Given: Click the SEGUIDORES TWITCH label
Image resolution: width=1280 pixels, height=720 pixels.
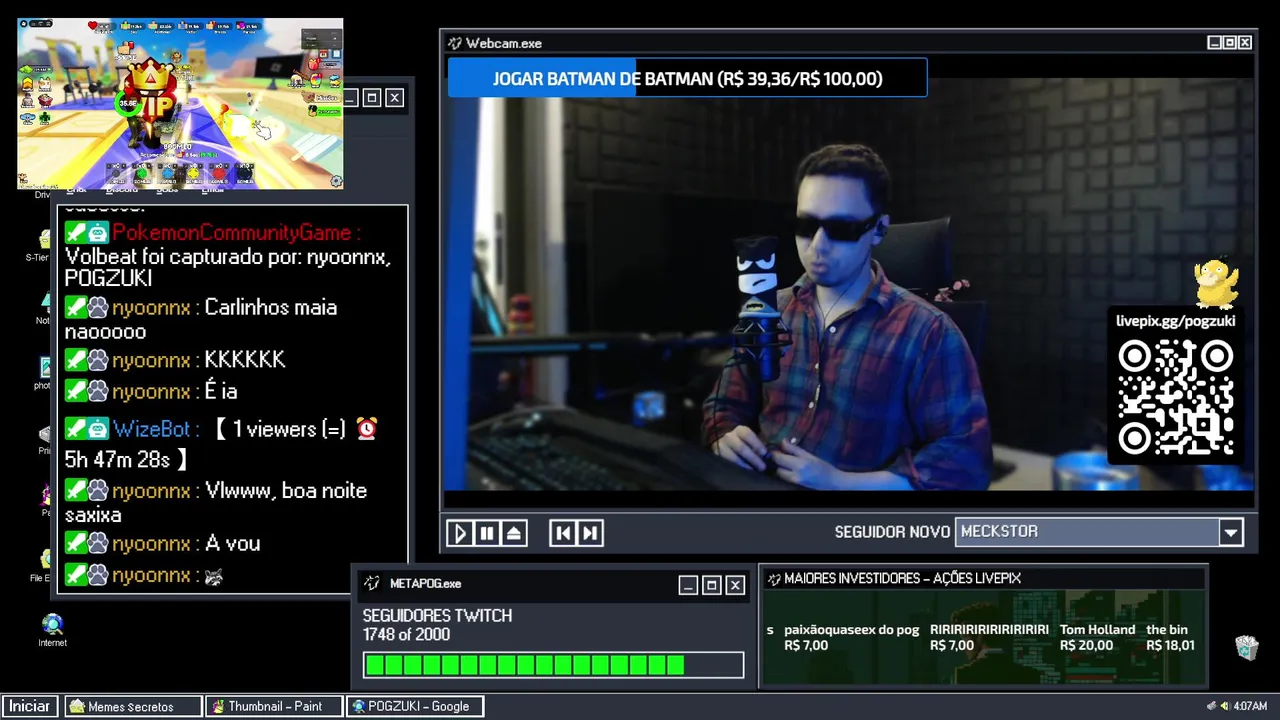Looking at the screenshot, I should tap(437, 616).
